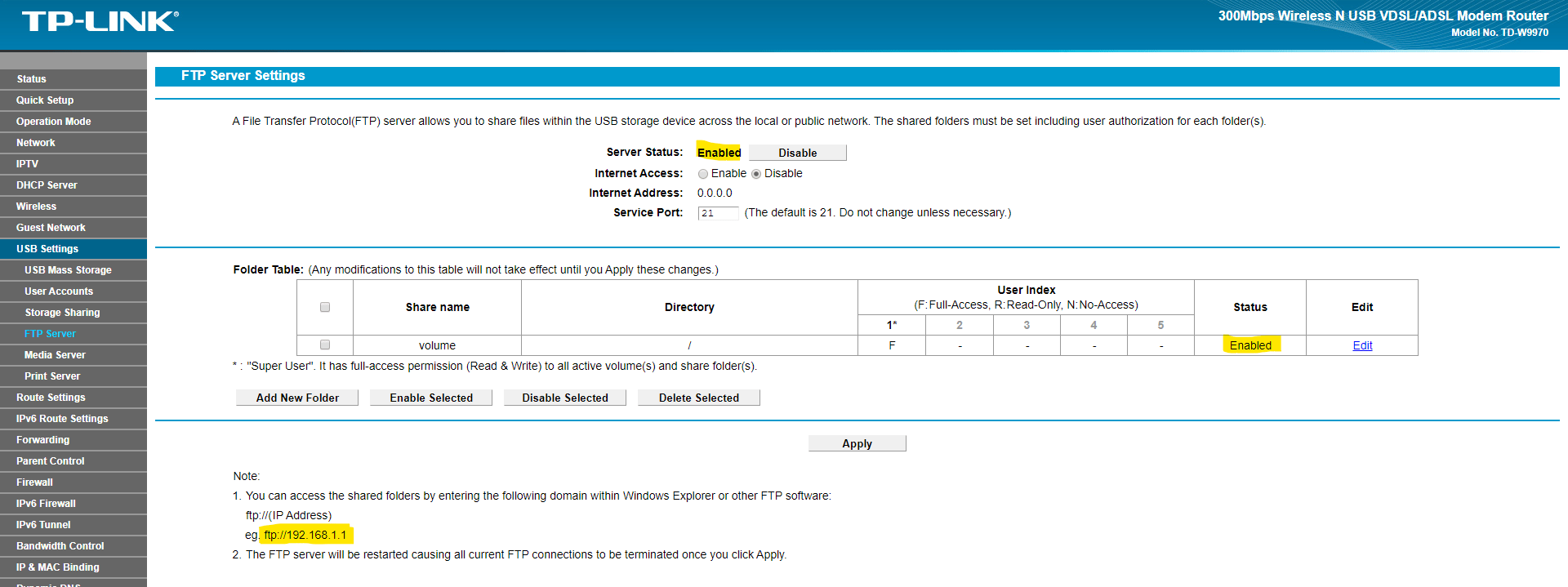
Task: Select FTP Server submenu item
Action: click(73, 334)
